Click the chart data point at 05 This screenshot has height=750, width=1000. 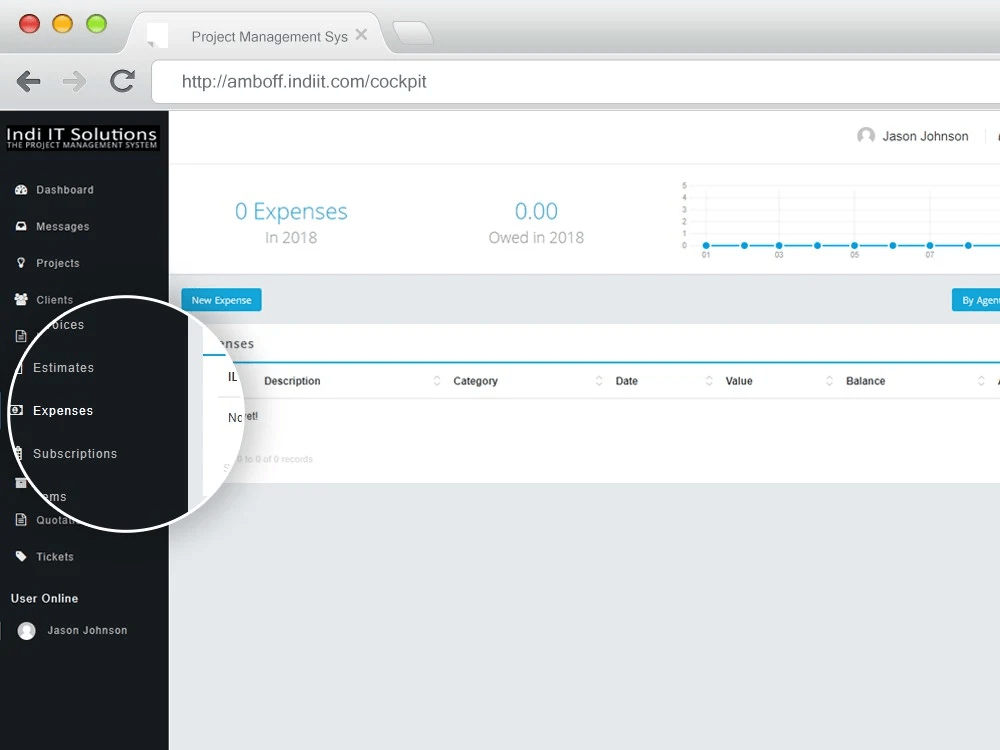point(855,246)
